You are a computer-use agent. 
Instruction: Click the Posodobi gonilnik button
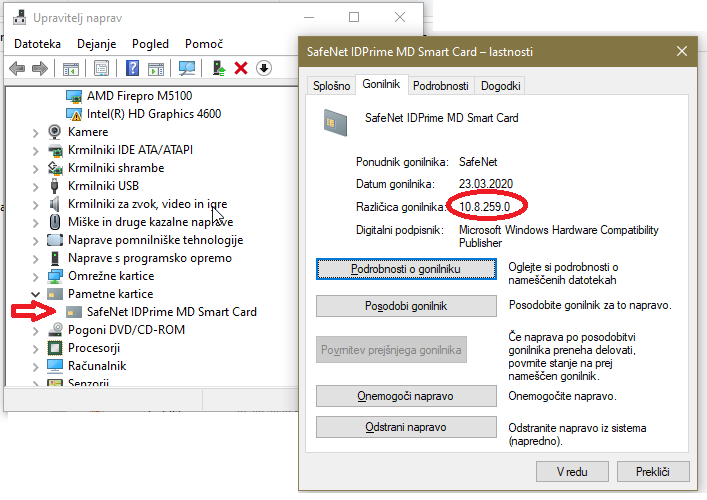[x=406, y=306]
